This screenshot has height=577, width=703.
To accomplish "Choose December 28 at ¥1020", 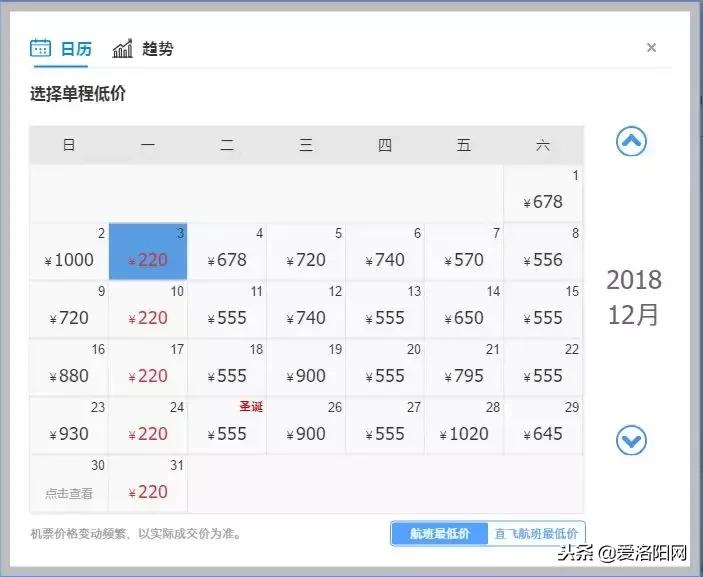I will click(464, 425).
